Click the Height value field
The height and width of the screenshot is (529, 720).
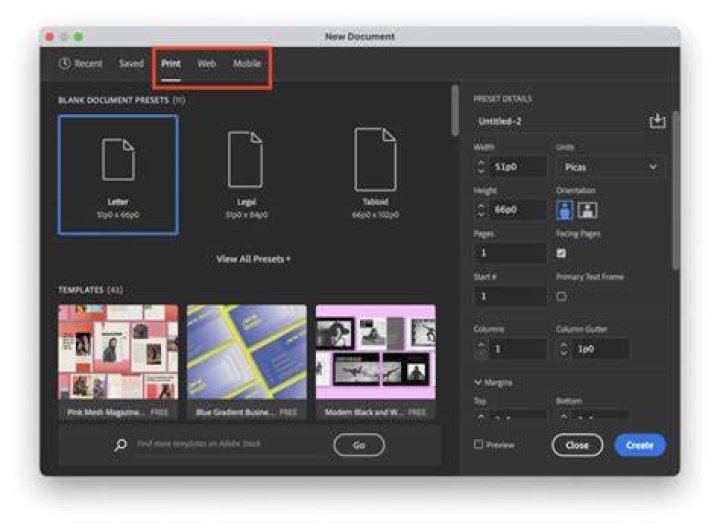click(518, 210)
